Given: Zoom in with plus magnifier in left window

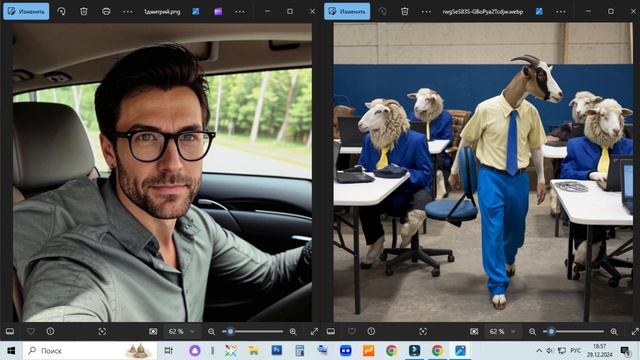Looking at the screenshot, I should click(293, 332).
